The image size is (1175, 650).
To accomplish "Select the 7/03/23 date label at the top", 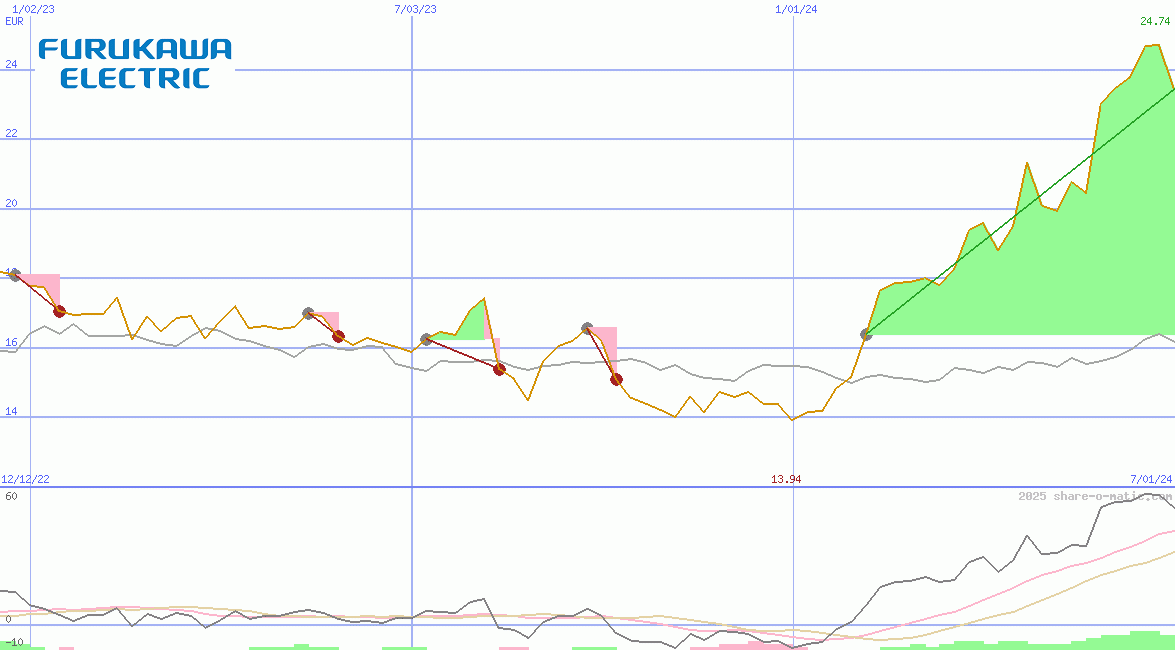I will tap(416, 9).
